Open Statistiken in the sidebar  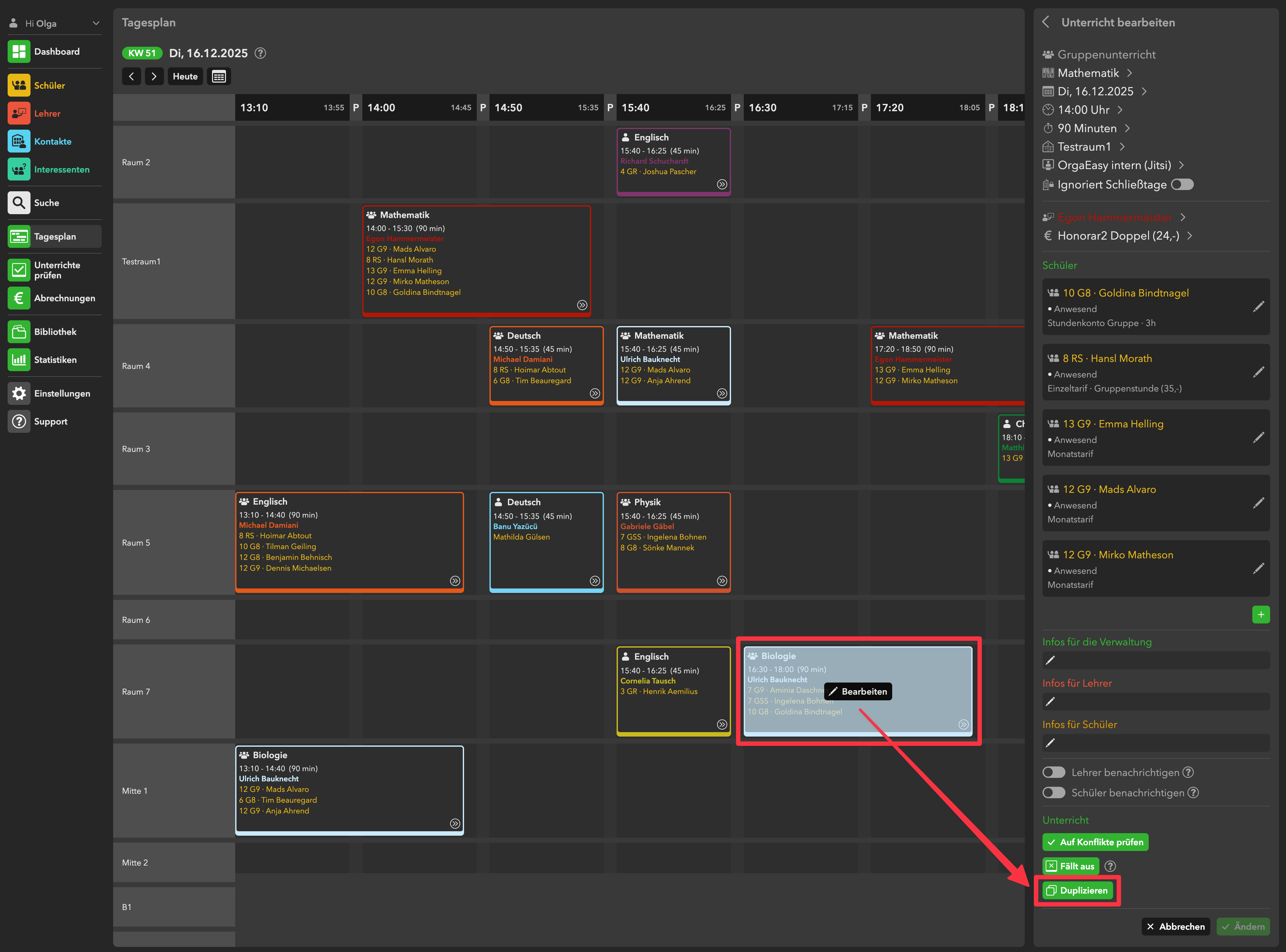coord(55,360)
